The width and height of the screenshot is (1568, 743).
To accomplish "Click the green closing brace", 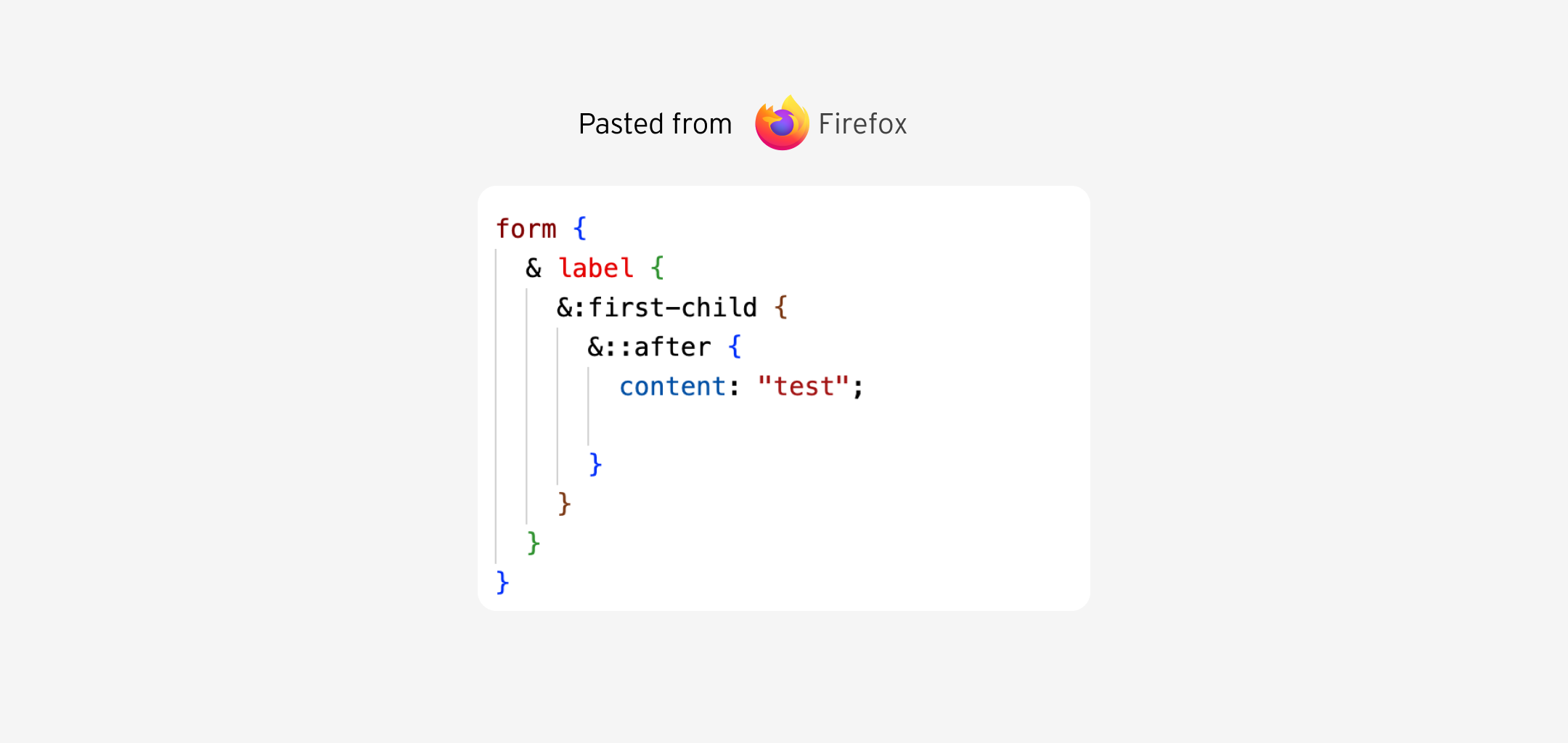I will [534, 543].
